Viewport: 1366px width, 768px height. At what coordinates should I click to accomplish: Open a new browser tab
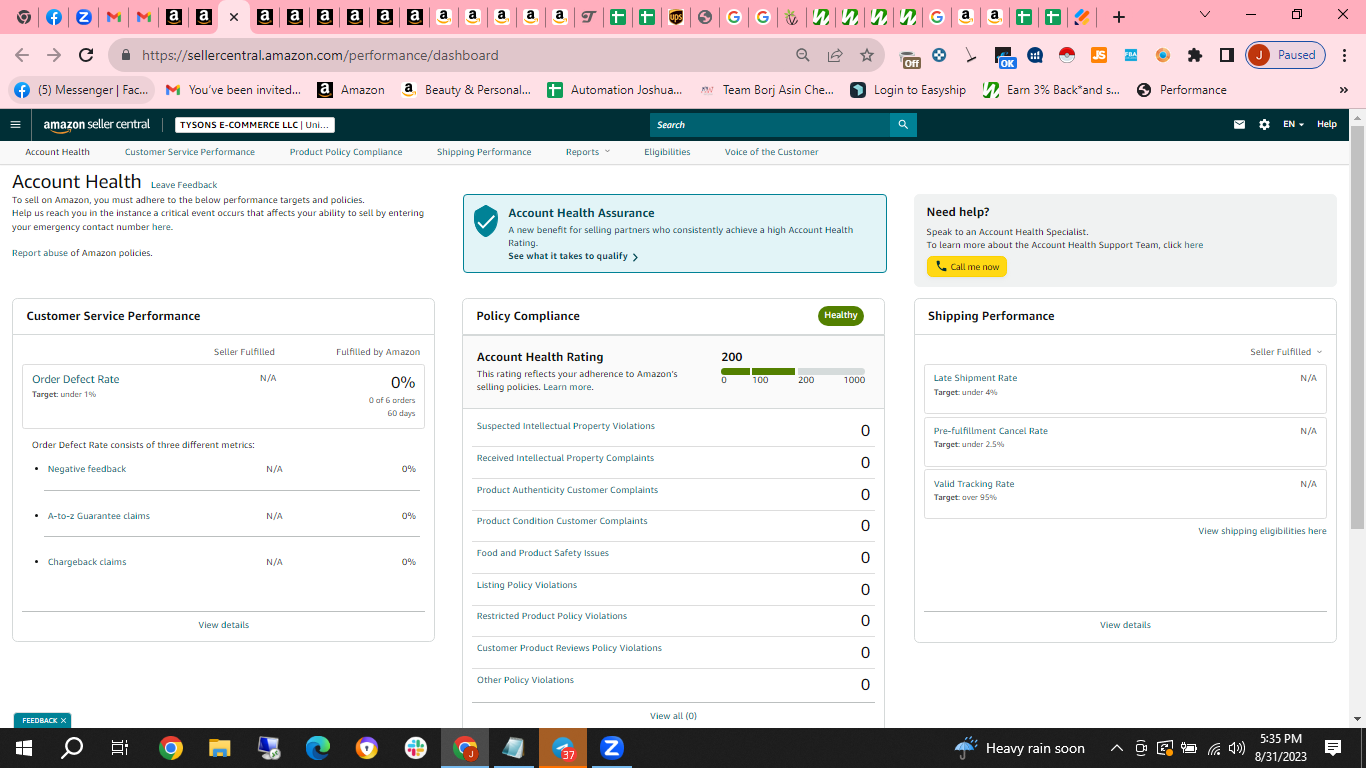1119,17
